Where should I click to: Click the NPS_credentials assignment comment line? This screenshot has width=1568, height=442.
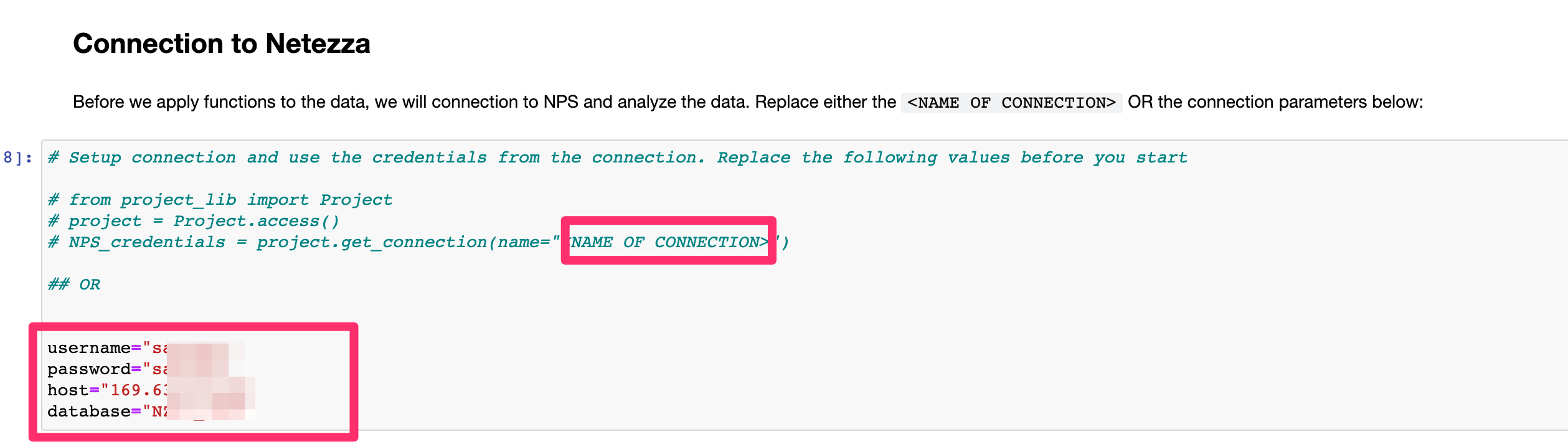(x=418, y=242)
